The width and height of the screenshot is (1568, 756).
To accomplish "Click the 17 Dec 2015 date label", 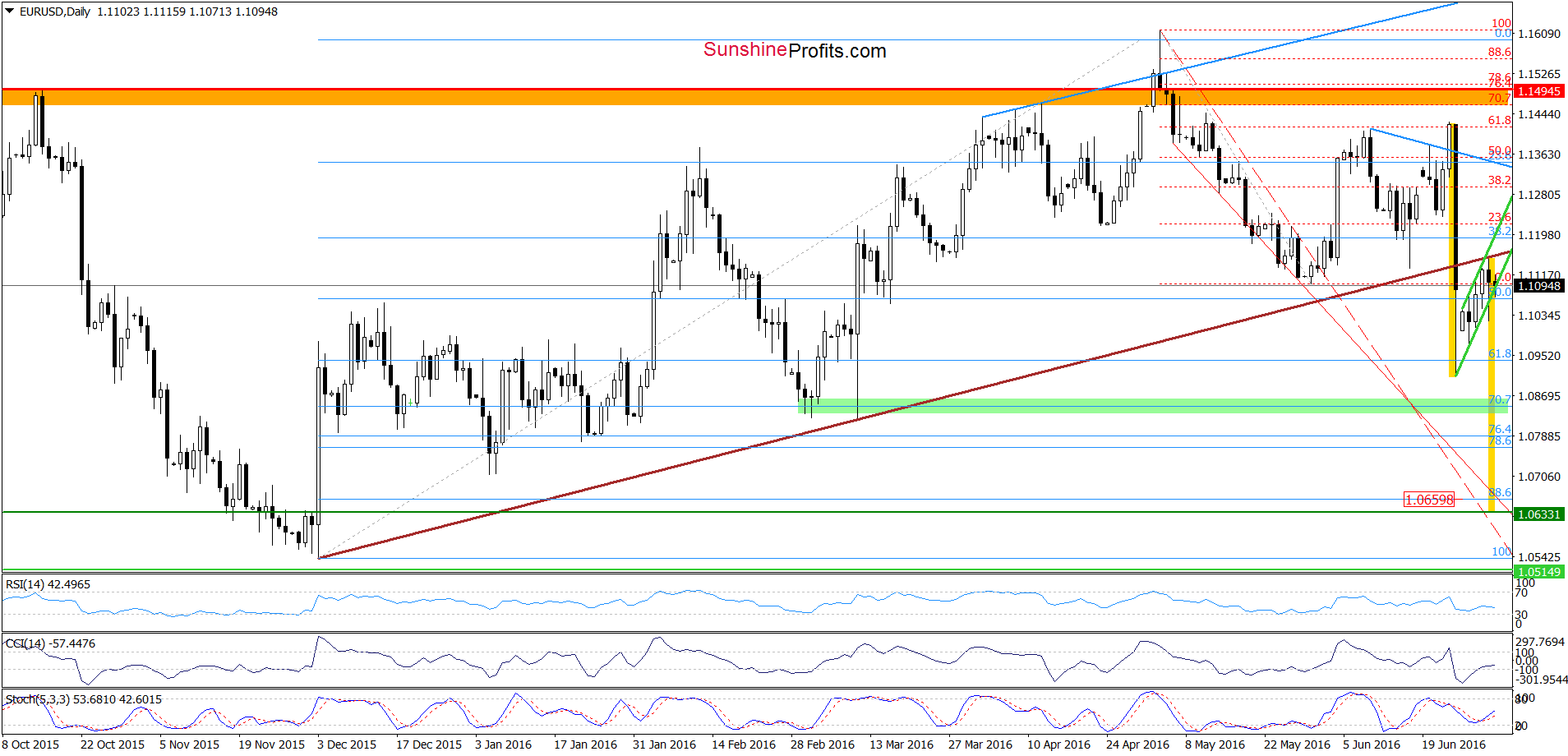I will [429, 744].
